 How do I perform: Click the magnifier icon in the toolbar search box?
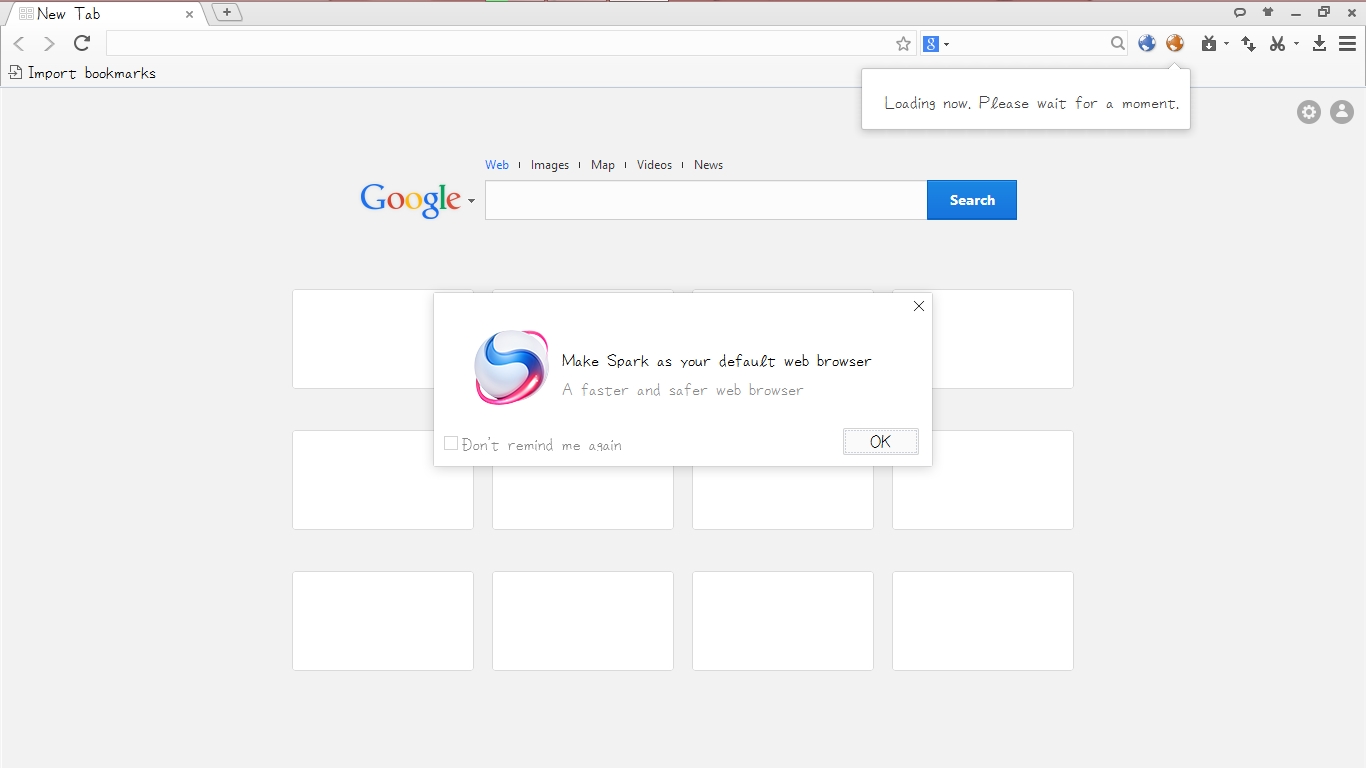point(1118,43)
